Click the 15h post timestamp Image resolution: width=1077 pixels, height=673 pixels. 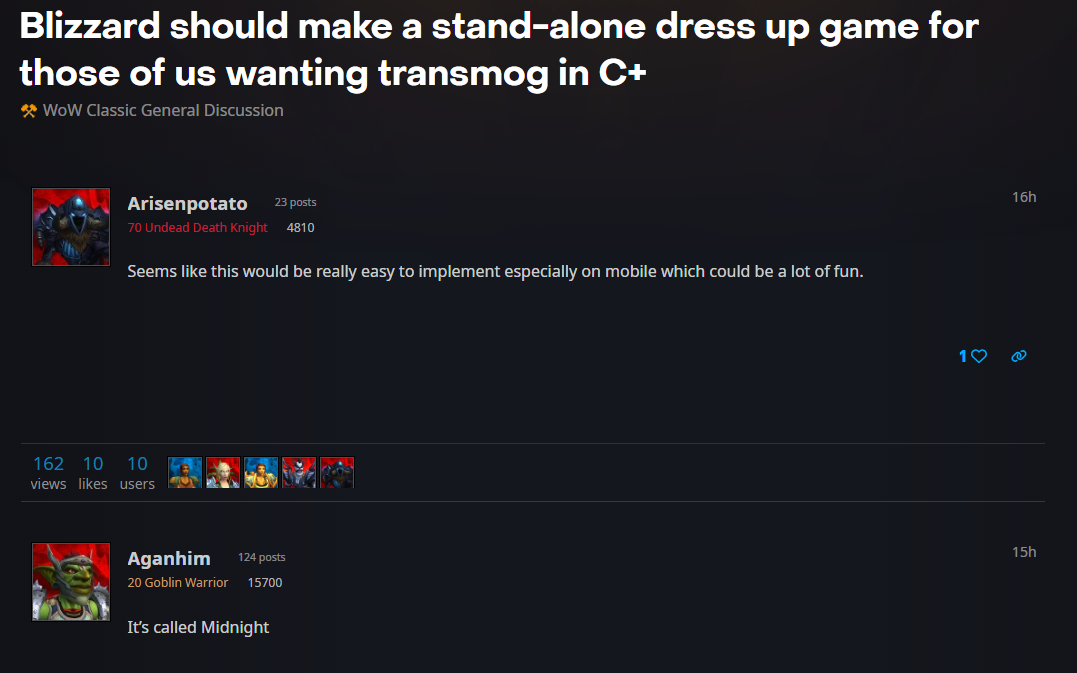(x=1023, y=552)
